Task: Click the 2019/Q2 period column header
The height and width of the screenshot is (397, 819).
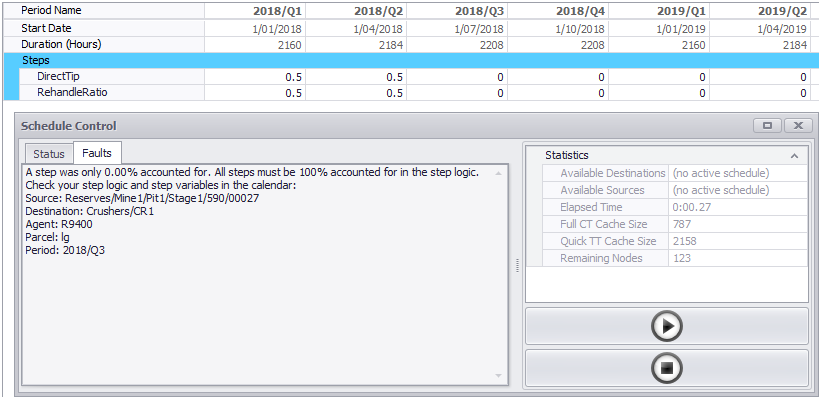Action: point(759,10)
